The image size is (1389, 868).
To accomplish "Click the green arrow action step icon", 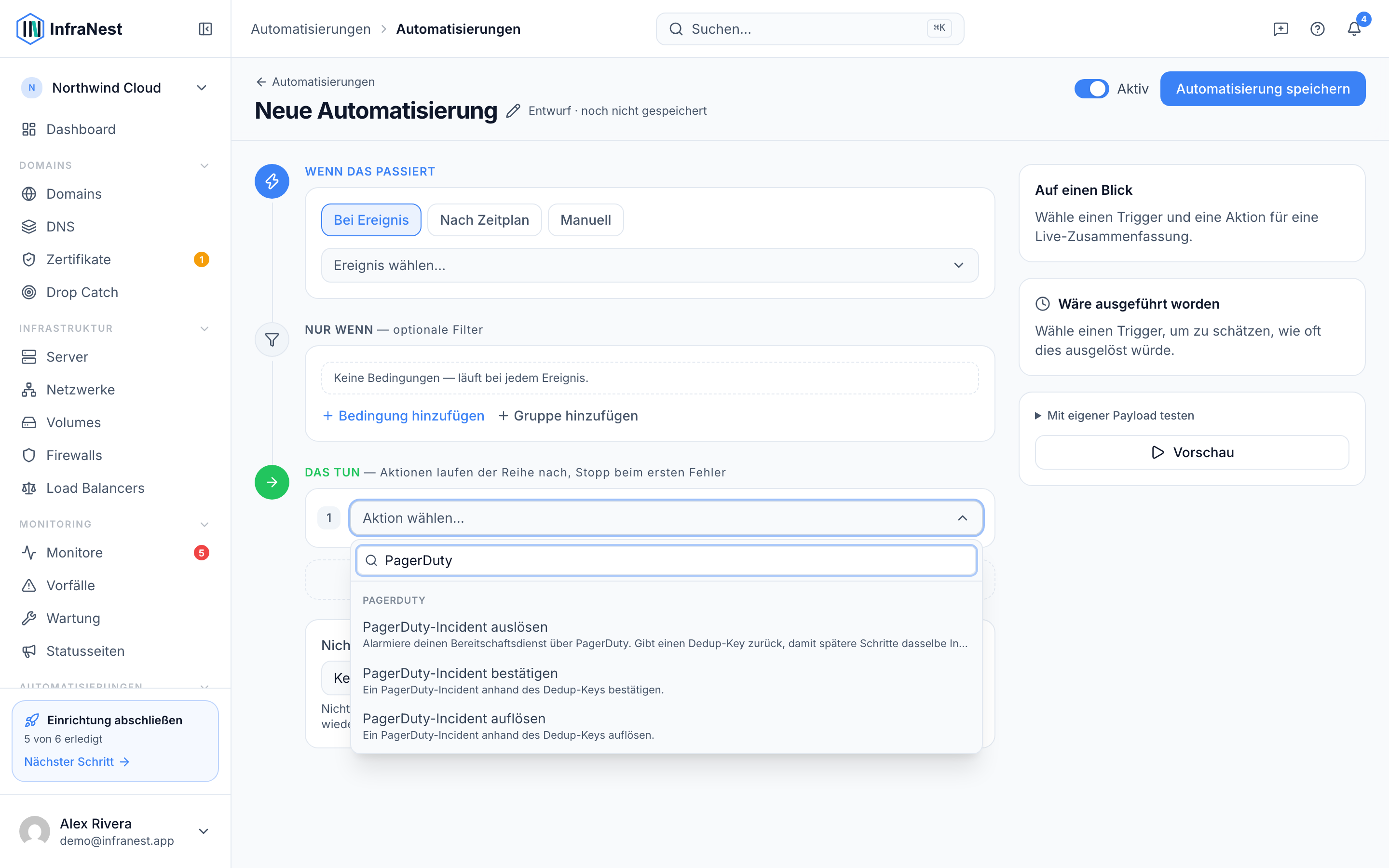I will pos(272,482).
